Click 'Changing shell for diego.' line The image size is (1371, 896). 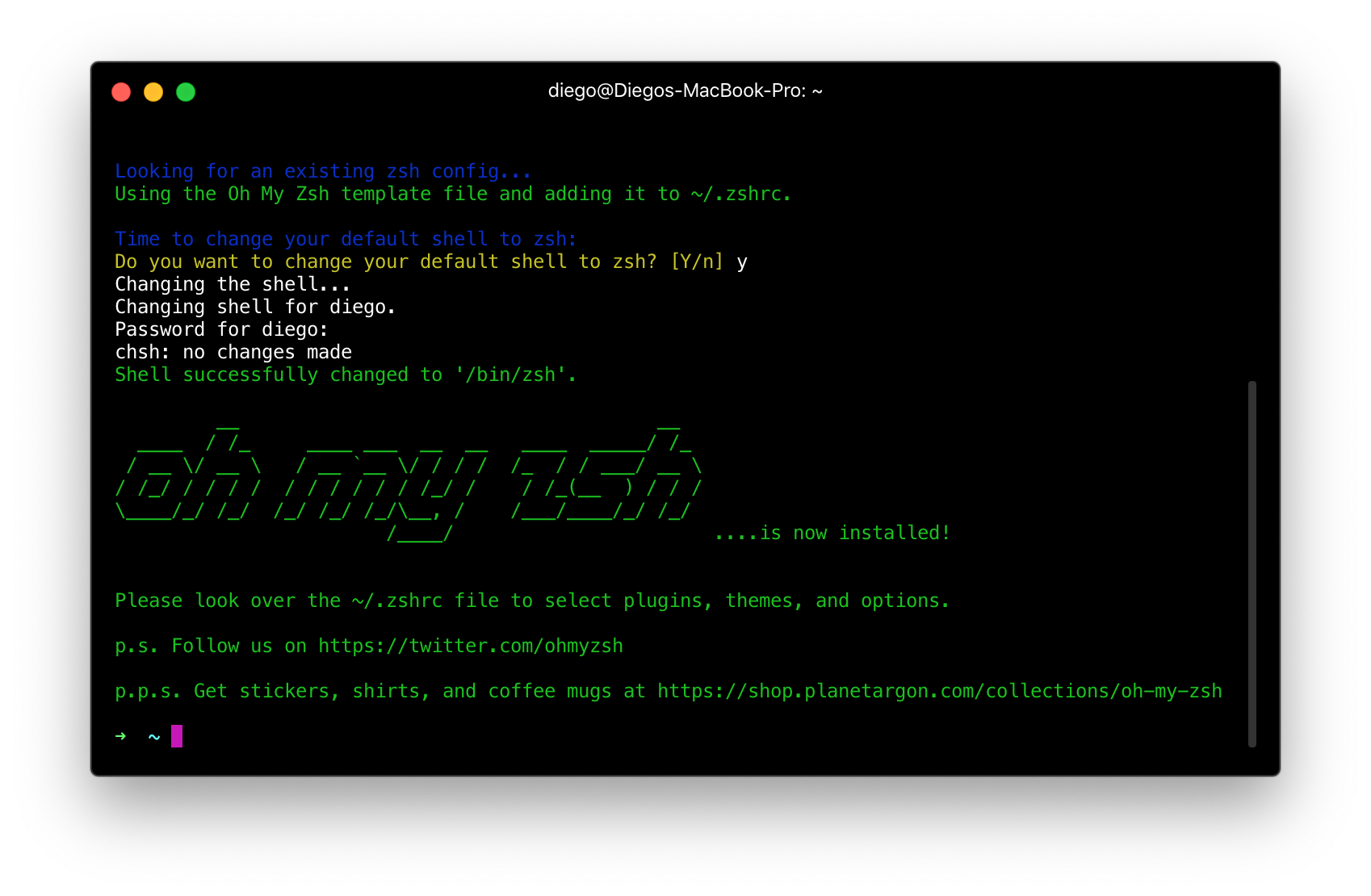pos(255,307)
